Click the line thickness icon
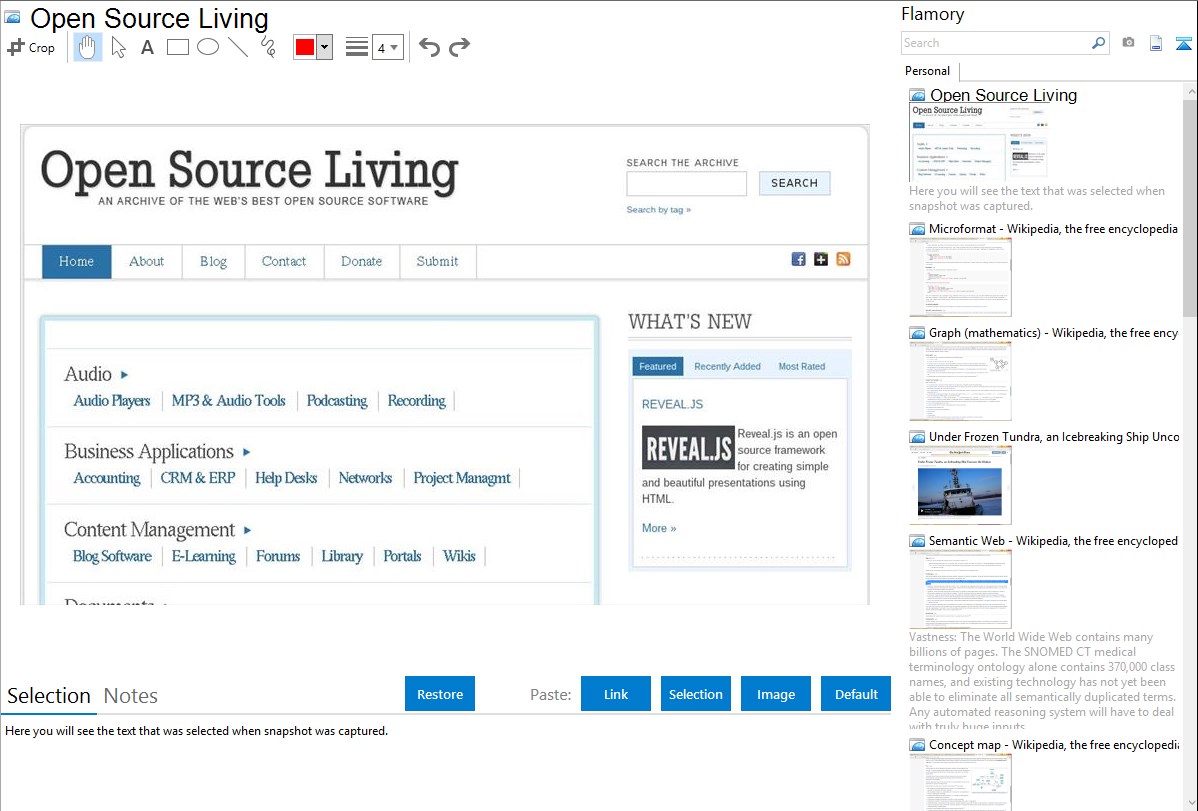 click(x=357, y=47)
